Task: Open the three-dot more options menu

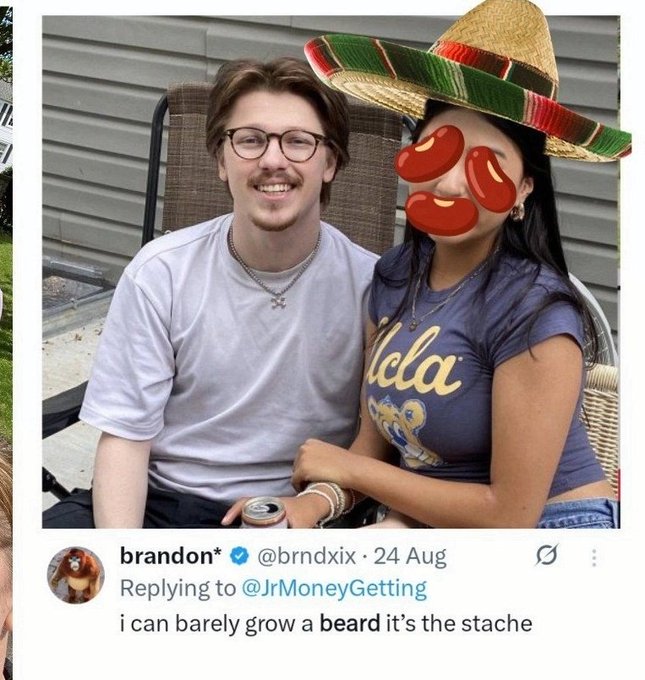Action: tap(594, 557)
